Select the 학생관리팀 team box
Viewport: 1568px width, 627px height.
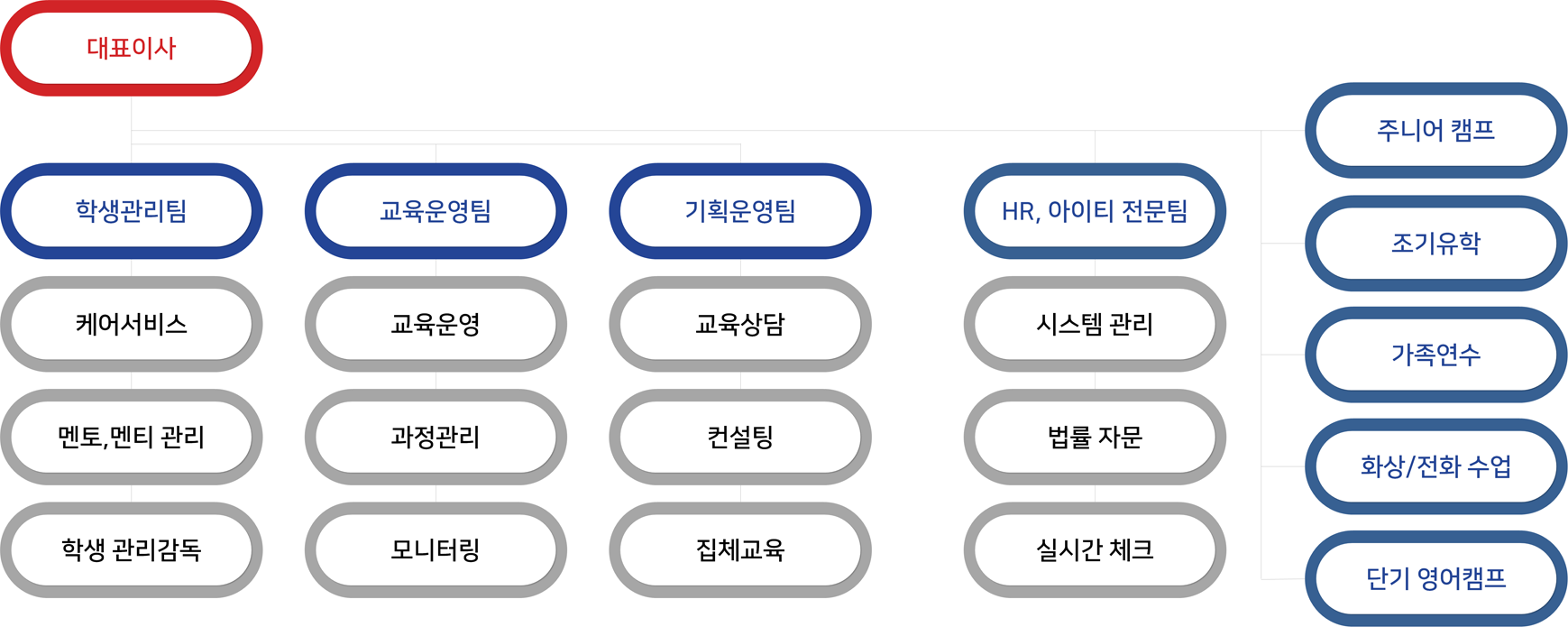click(x=132, y=211)
